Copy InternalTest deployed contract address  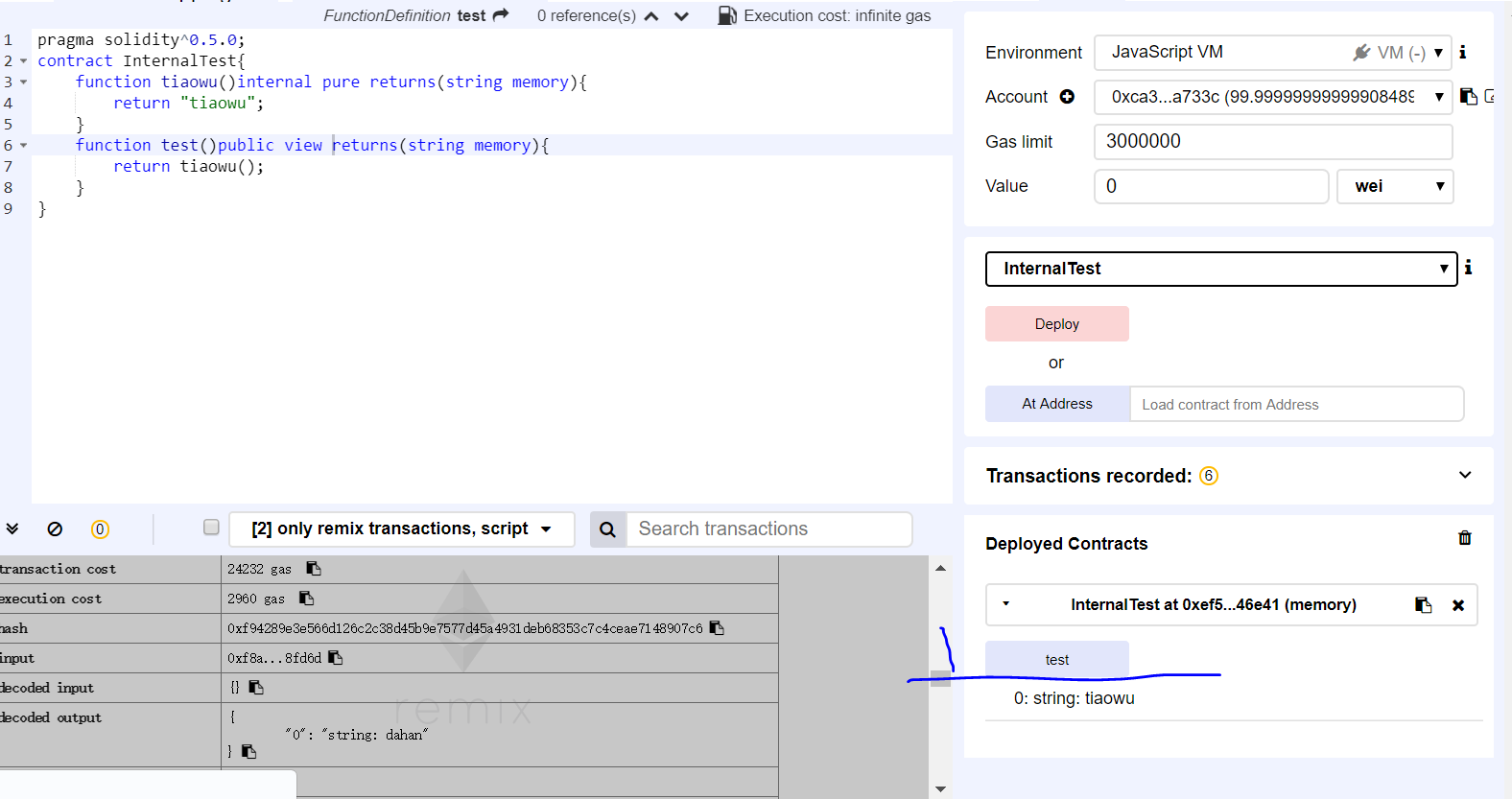coord(1424,605)
